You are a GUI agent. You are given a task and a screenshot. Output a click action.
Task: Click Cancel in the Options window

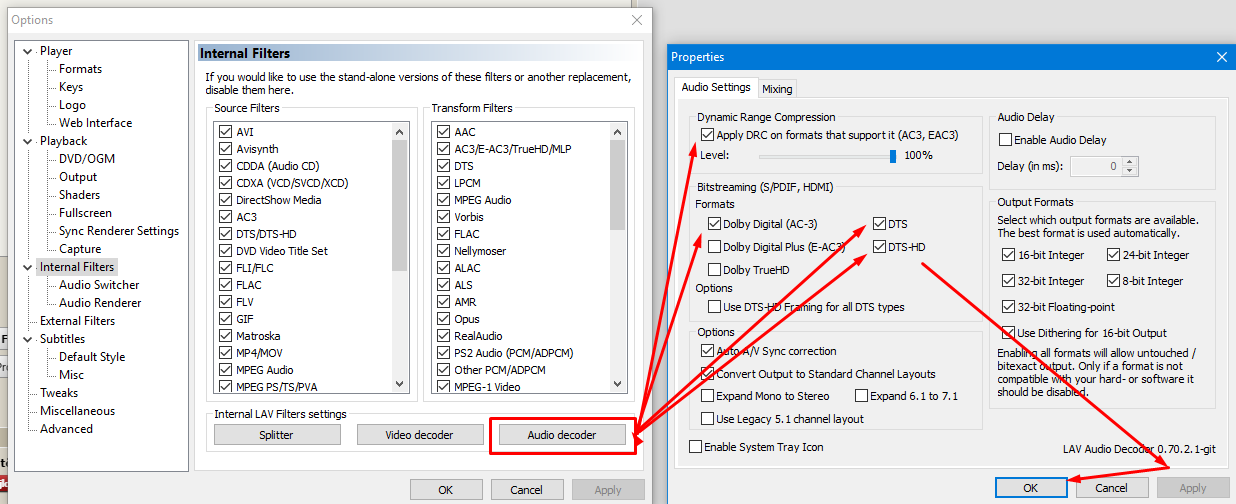point(526,490)
